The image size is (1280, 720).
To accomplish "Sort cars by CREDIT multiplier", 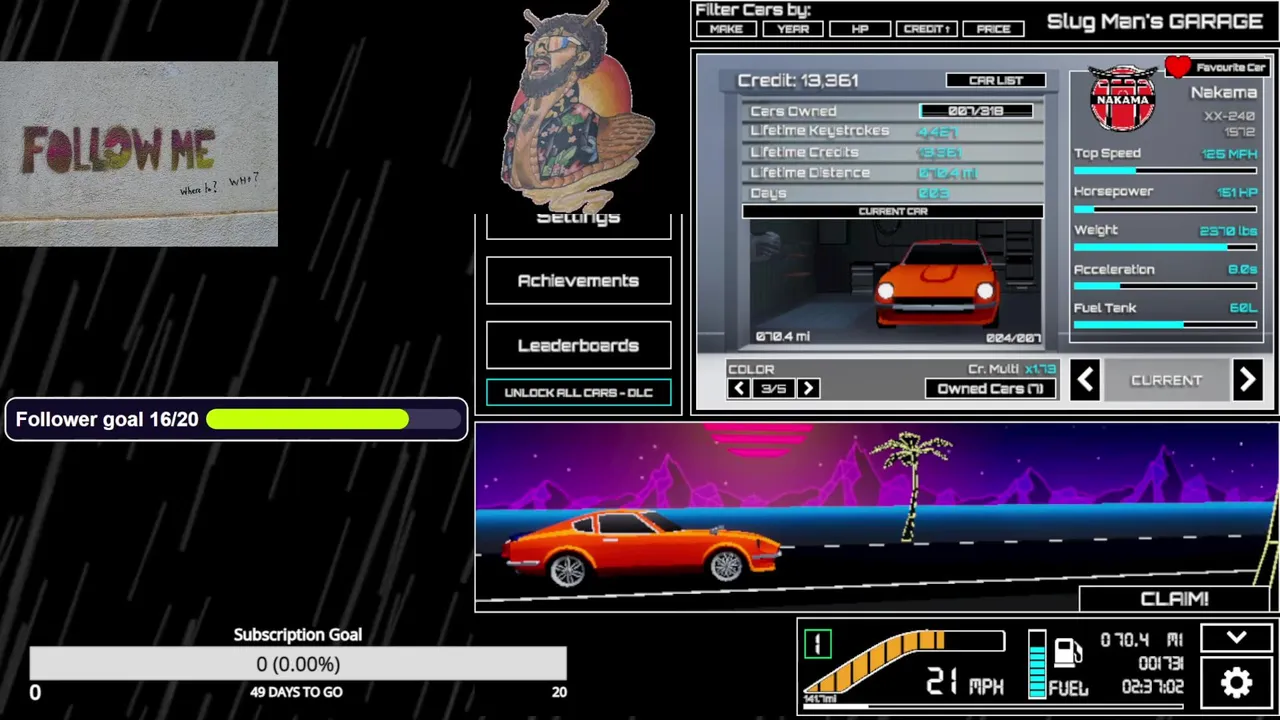I will [x=927, y=29].
